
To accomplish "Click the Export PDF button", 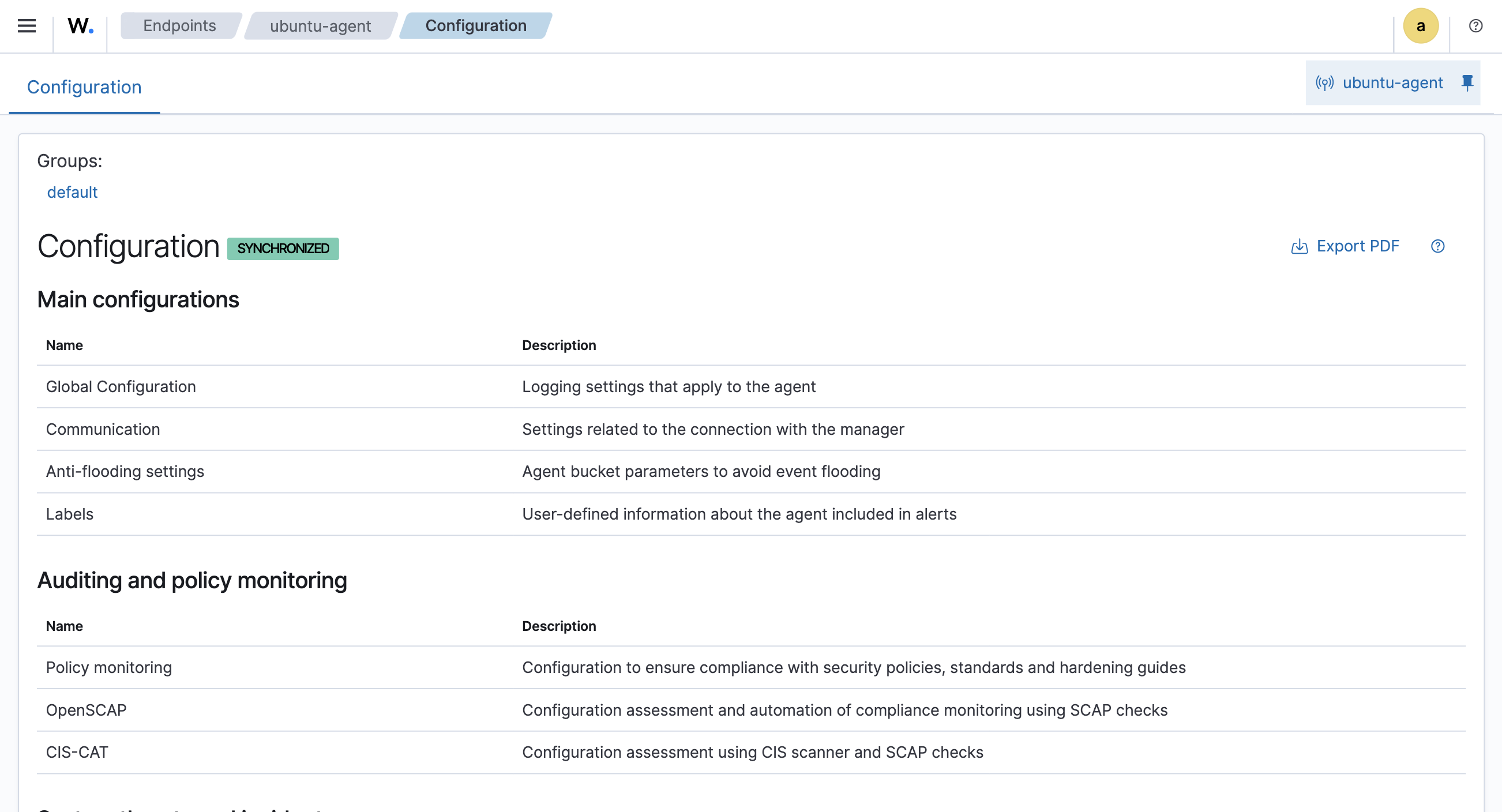I will click(x=1357, y=247).
